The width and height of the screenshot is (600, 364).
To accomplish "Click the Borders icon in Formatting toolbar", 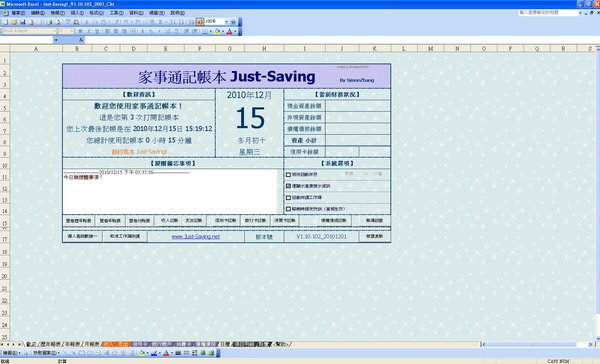I will click(x=205, y=31).
